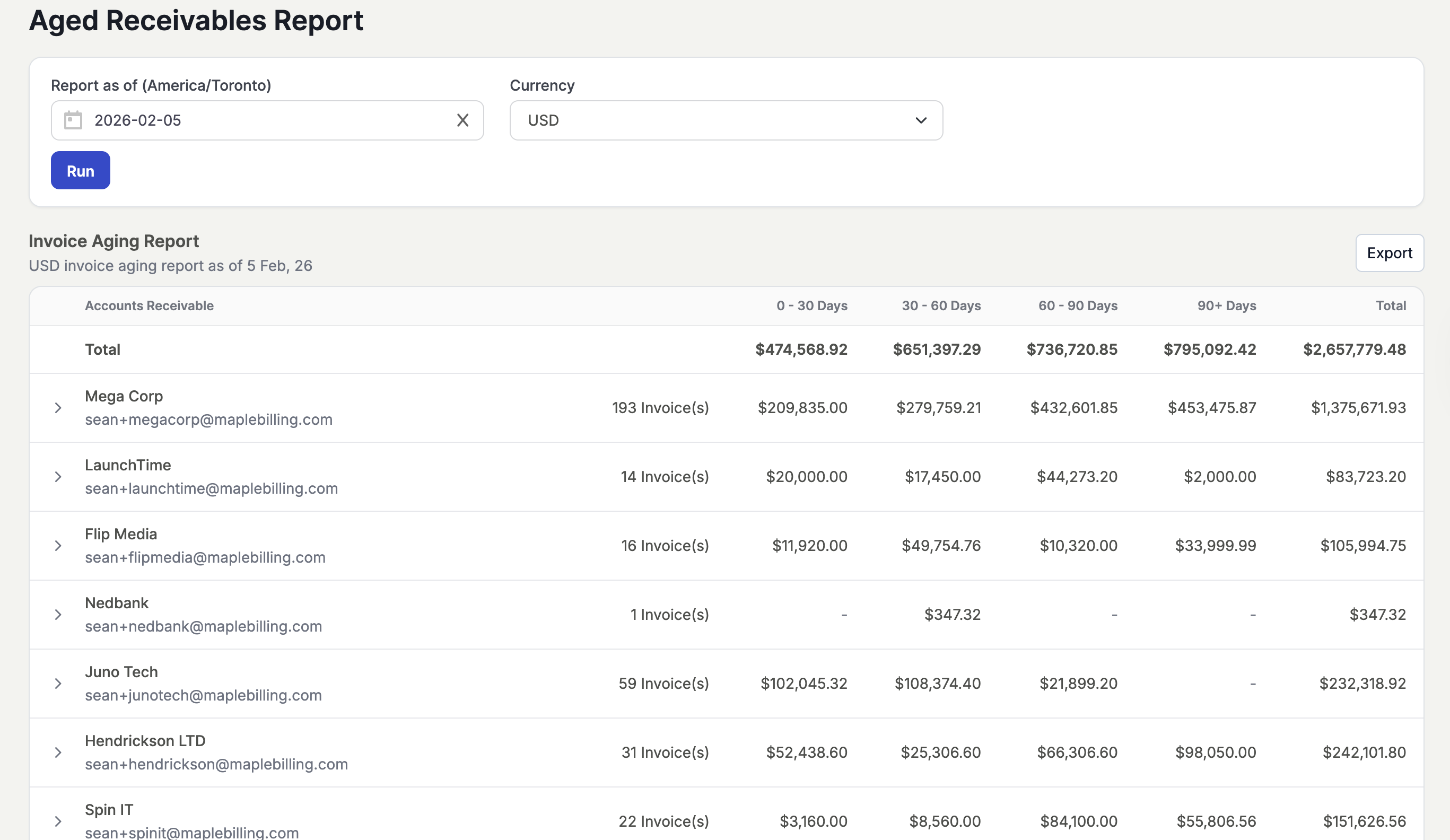The width and height of the screenshot is (1450, 840).
Task: Click the Mega Corp customer name
Action: click(124, 397)
